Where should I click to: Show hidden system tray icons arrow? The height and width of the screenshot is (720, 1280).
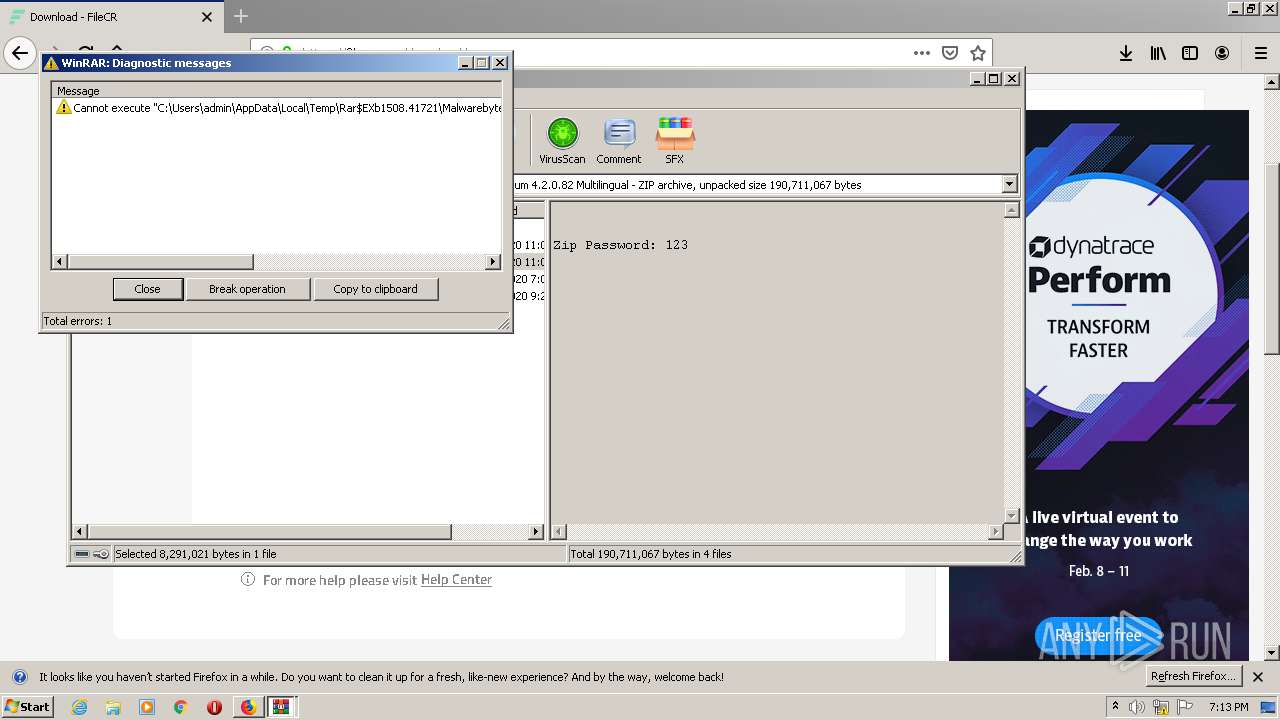[1116, 707]
